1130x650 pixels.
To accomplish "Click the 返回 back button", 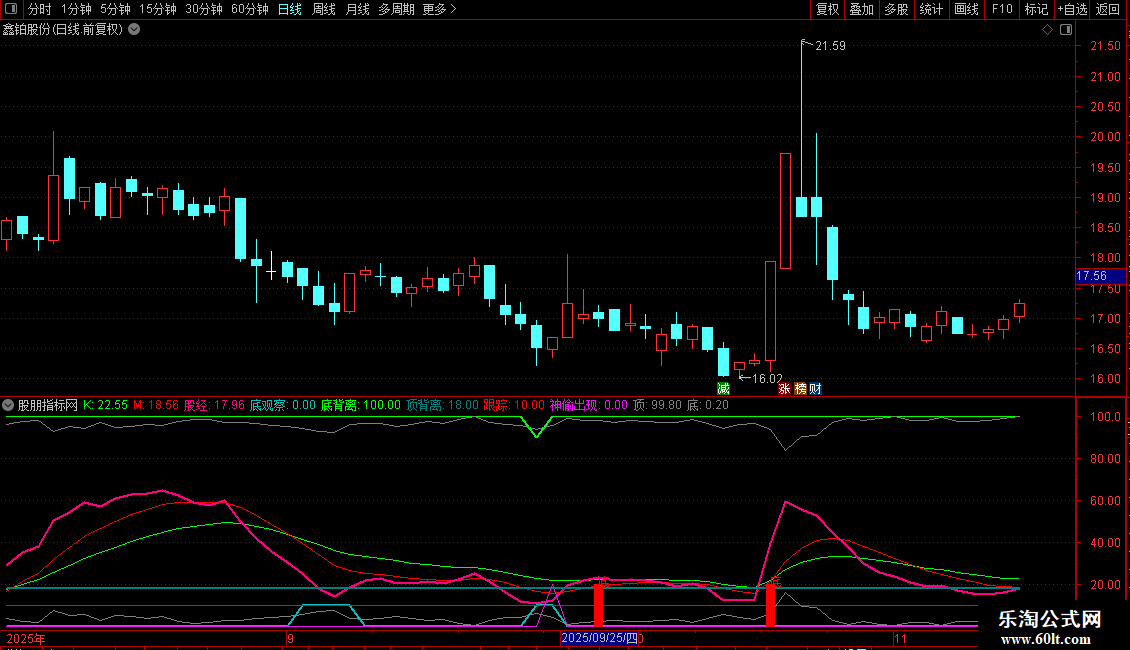I will (x=1108, y=10).
